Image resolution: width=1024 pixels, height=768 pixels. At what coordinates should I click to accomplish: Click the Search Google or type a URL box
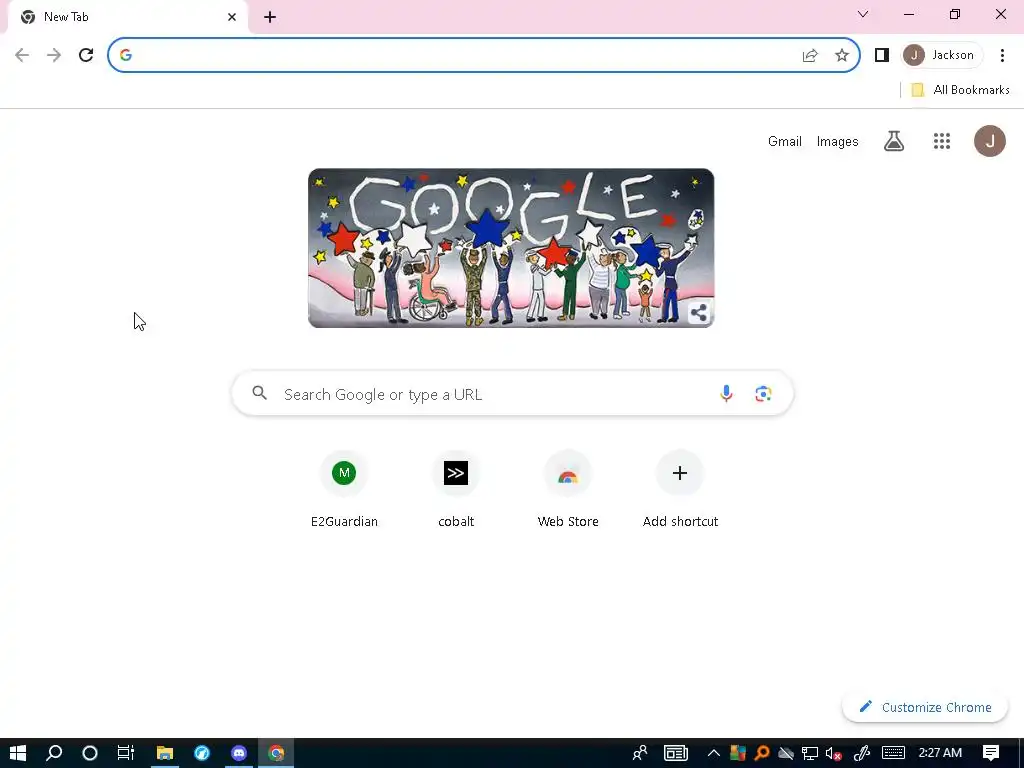(513, 394)
